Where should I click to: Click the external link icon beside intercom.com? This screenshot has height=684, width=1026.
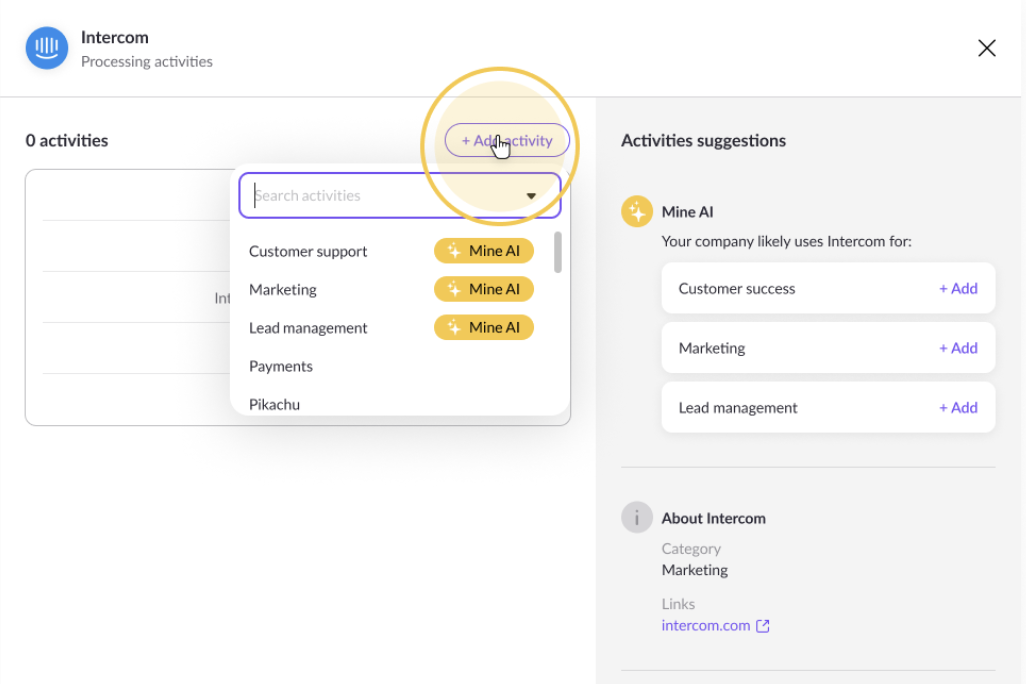pos(762,626)
